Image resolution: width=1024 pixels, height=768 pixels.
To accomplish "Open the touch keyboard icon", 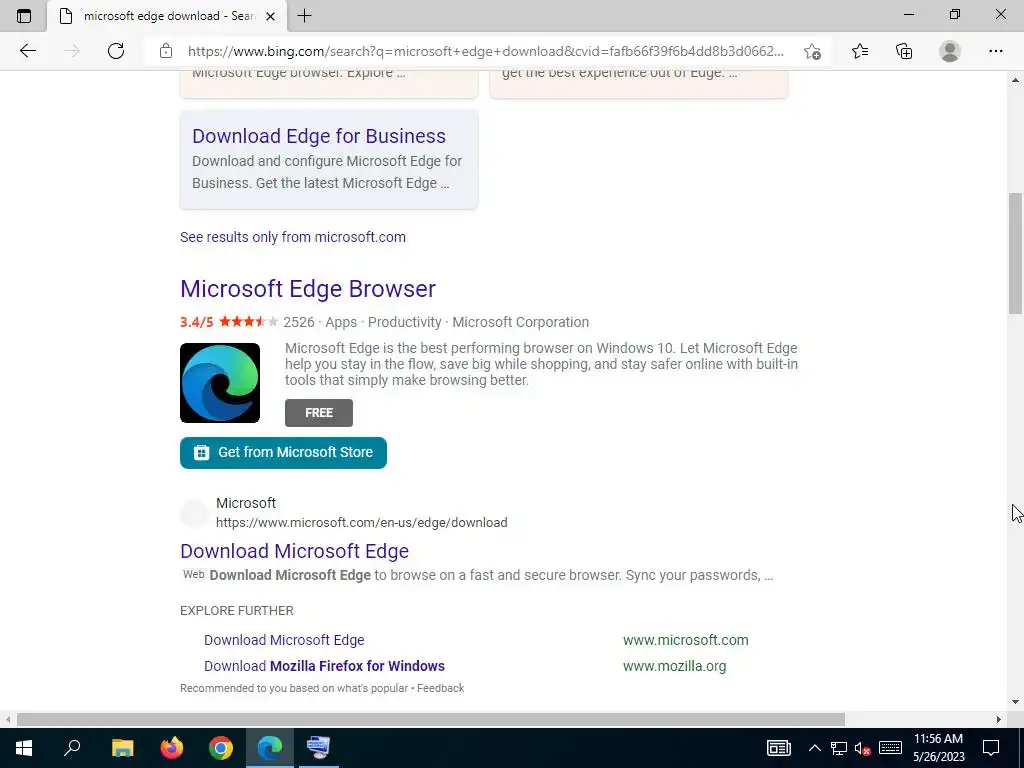I will [x=890, y=748].
